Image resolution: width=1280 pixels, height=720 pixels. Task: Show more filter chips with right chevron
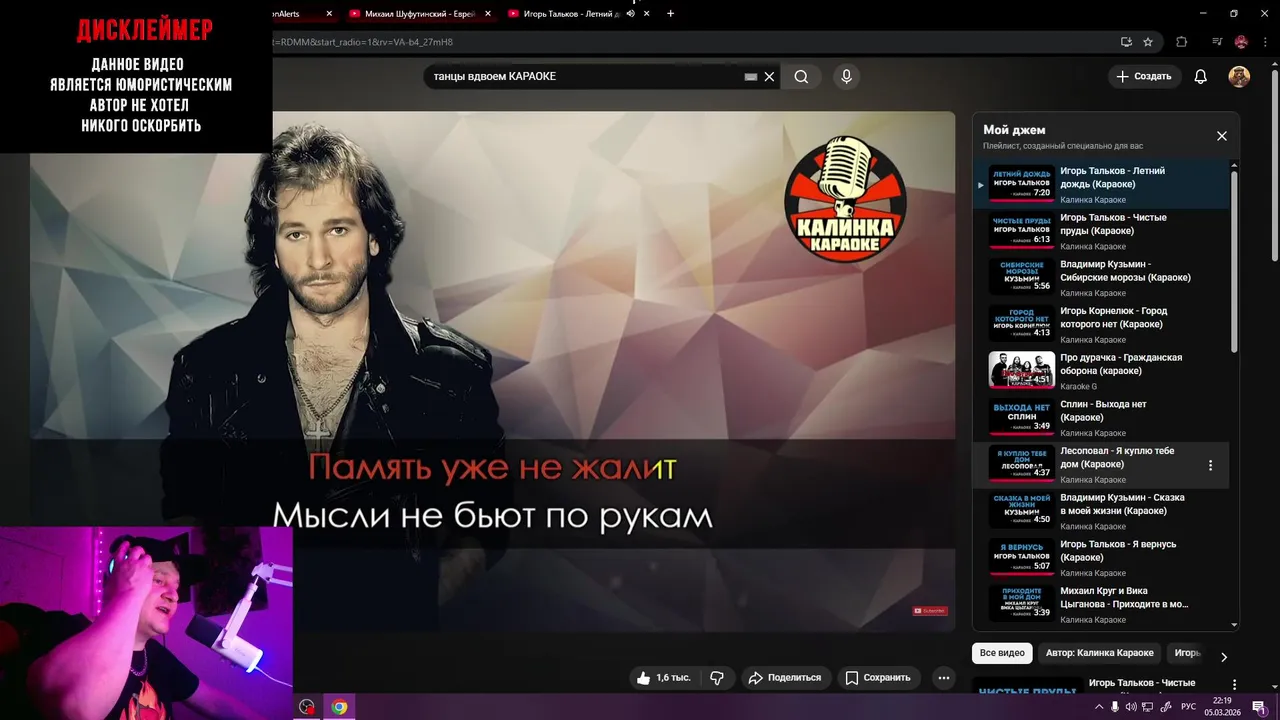click(1223, 657)
